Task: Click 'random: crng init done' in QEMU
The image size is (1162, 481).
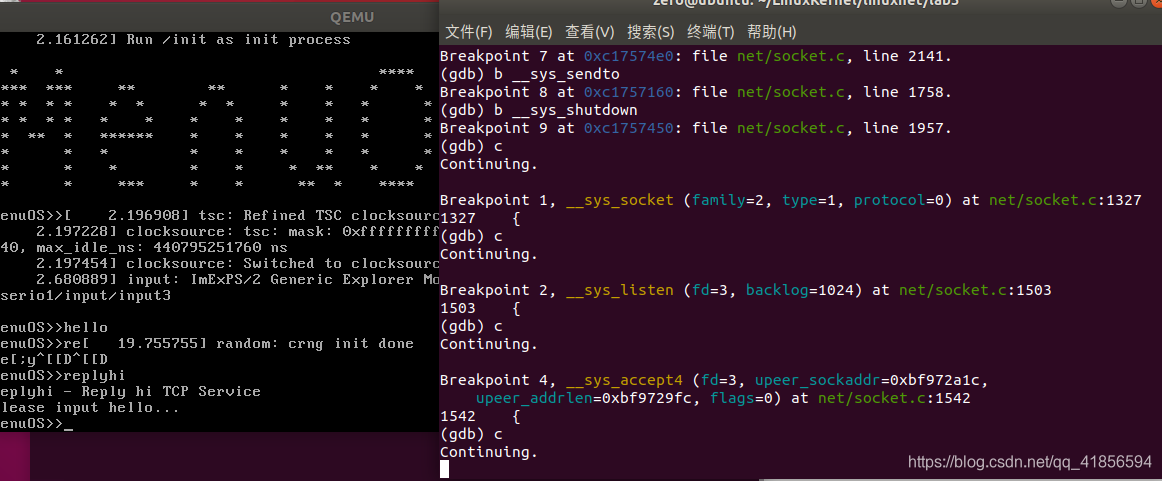Action: pyautogui.click(x=315, y=344)
